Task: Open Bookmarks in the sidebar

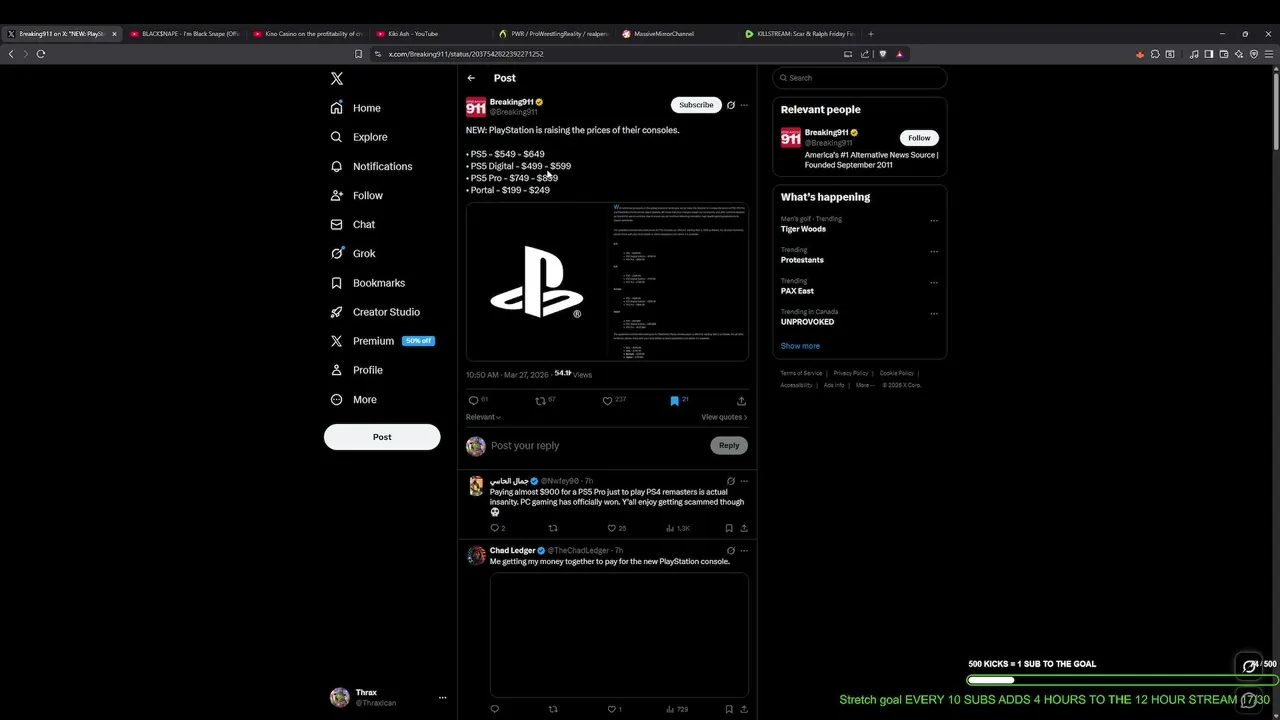Action: pyautogui.click(x=368, y=283)
